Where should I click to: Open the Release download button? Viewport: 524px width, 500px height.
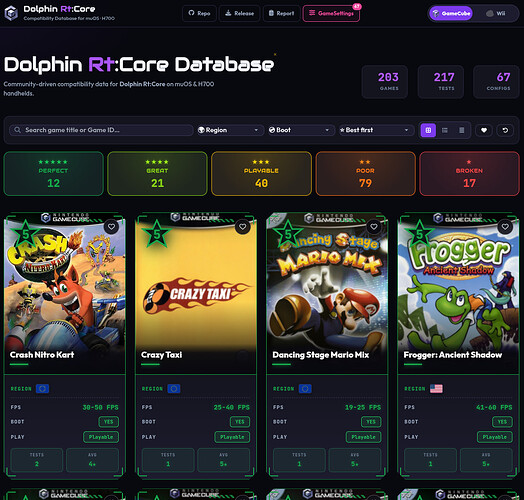coord(239,13)
